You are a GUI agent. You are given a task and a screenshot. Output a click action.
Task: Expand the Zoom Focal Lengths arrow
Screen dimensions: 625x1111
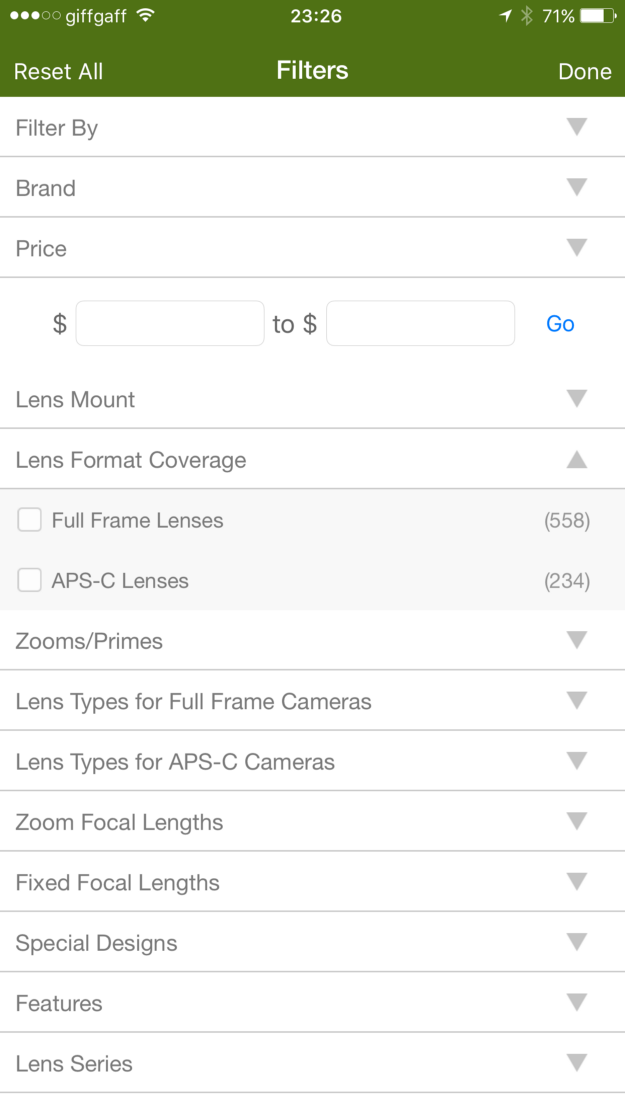coord(576,821)
